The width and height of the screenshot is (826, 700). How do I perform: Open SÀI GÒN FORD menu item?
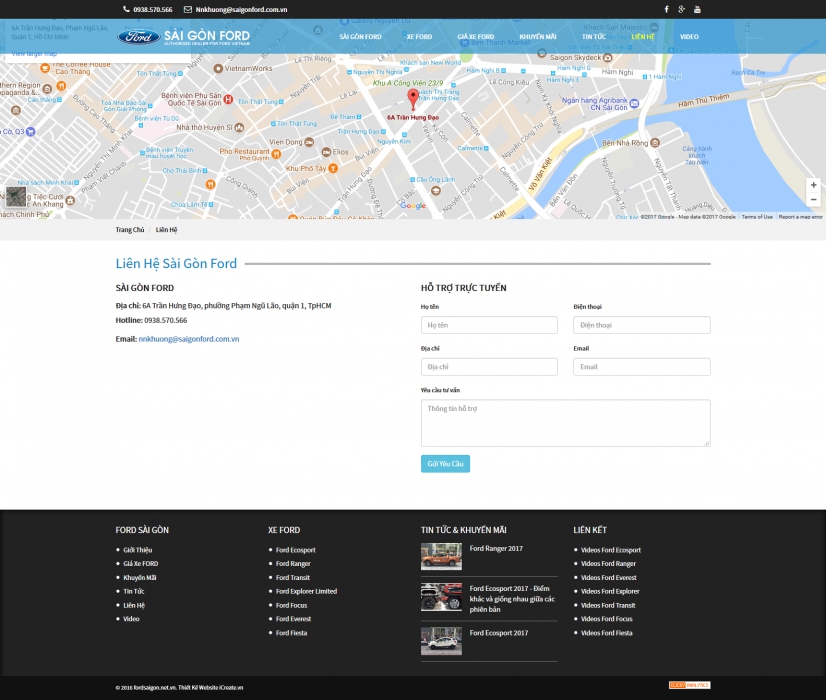tap(360, 37)
